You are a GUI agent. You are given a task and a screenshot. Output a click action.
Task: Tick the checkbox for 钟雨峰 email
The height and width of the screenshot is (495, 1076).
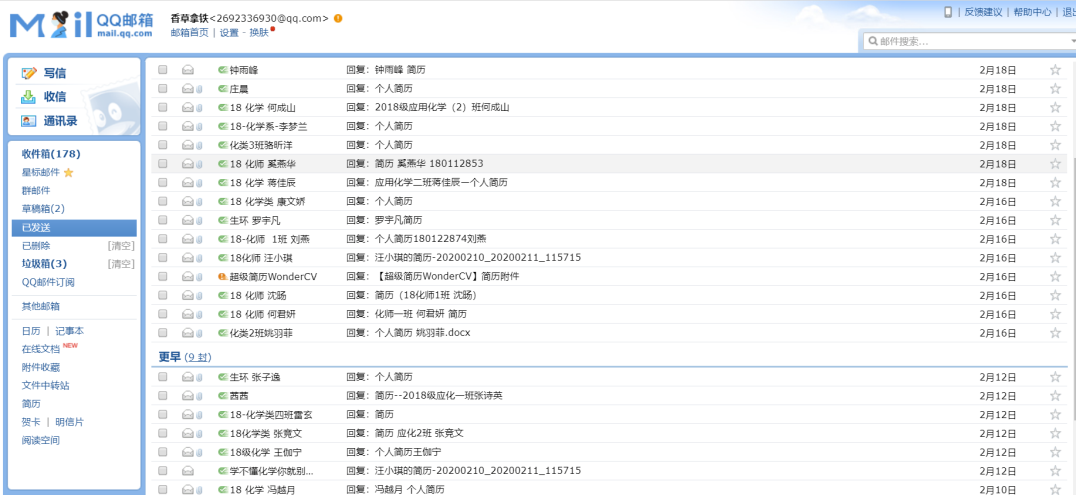163,70
